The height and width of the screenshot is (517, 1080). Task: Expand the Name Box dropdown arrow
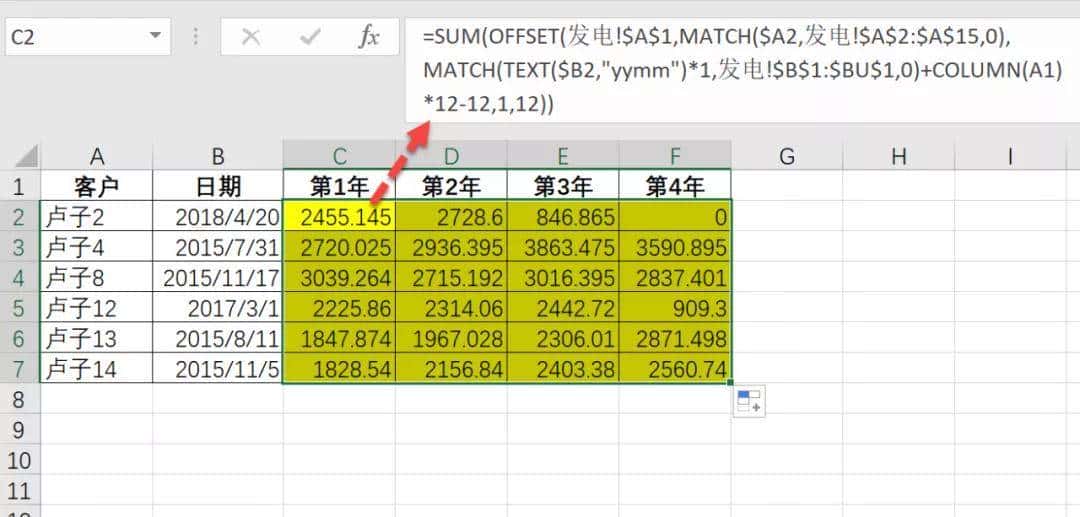coord(156,36)
